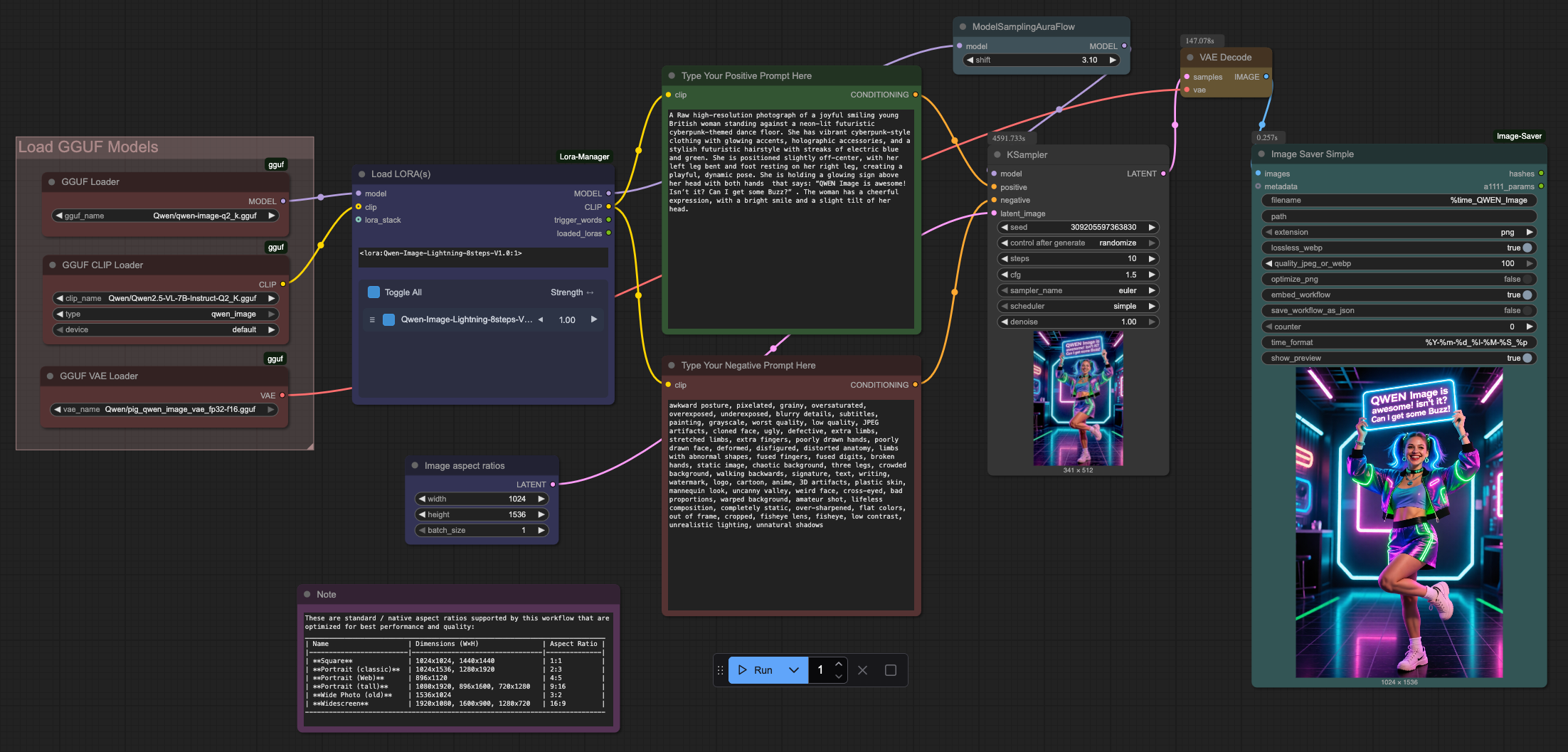Decrease the shift value using the left arrow
The image size is (1568, 752).
(x=970, y=60)
